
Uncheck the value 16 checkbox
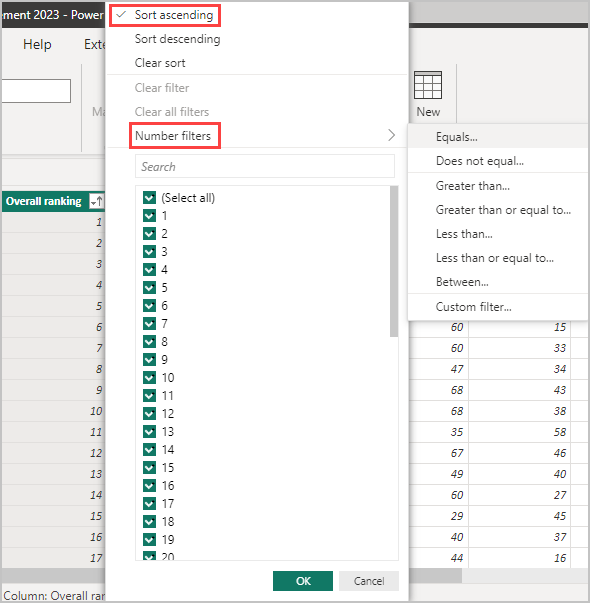pos(149,486)
